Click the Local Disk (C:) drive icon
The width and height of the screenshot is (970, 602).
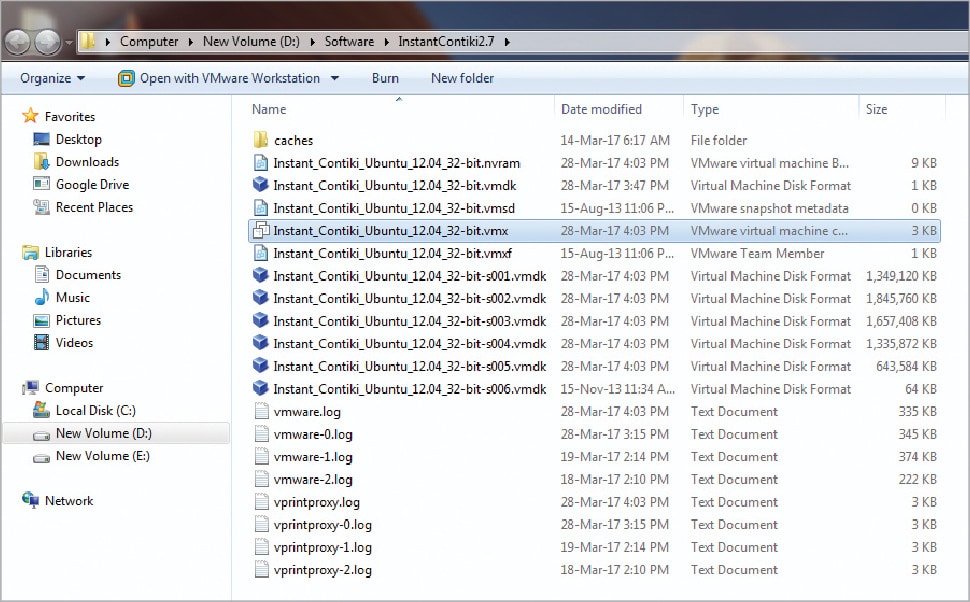41,411
